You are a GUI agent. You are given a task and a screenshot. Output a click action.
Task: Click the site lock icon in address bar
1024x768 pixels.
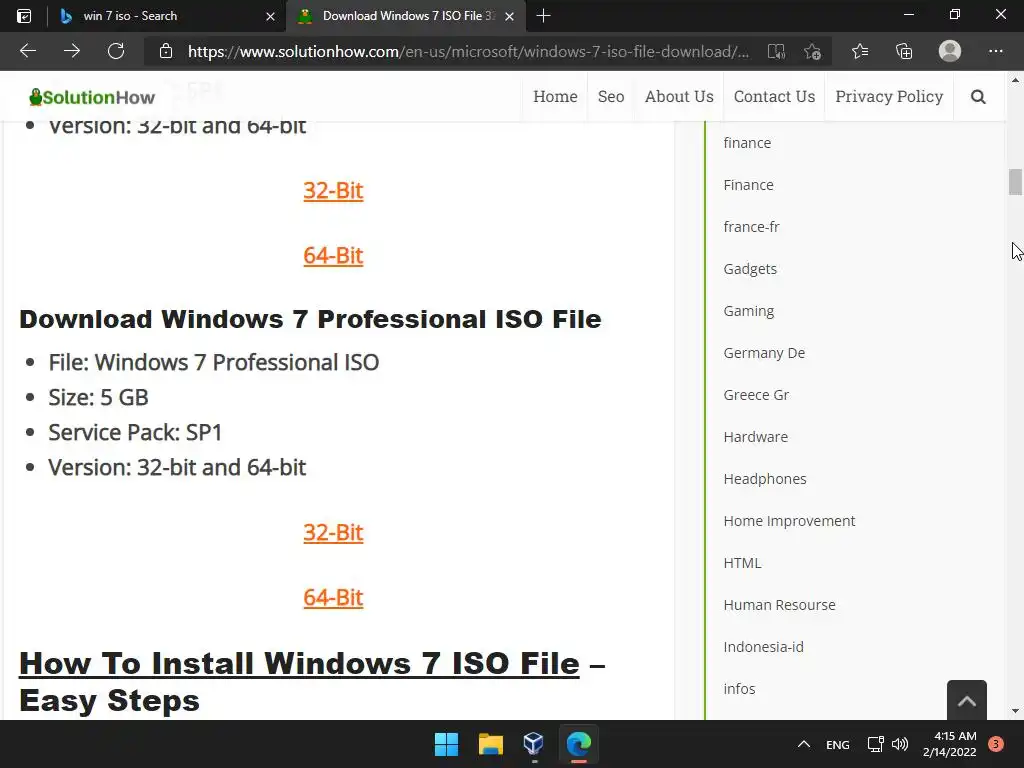(x=166, y=51)
